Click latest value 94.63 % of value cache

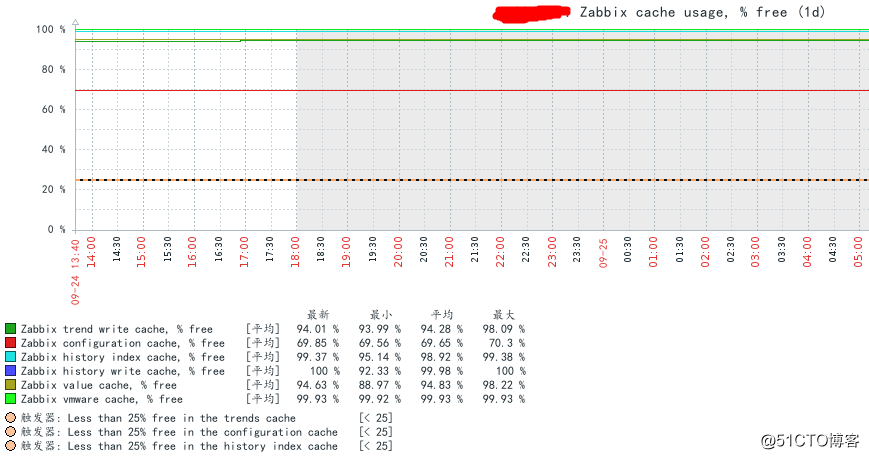318,385
